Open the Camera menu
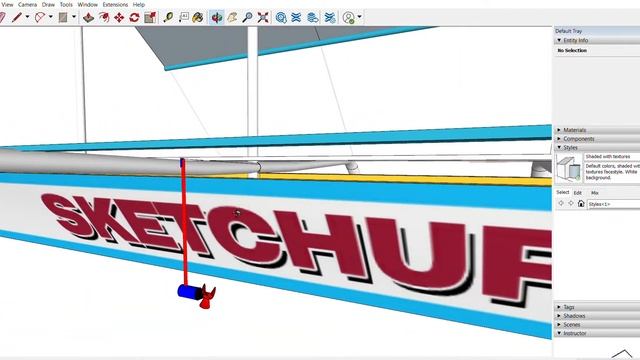 (27, 4)
